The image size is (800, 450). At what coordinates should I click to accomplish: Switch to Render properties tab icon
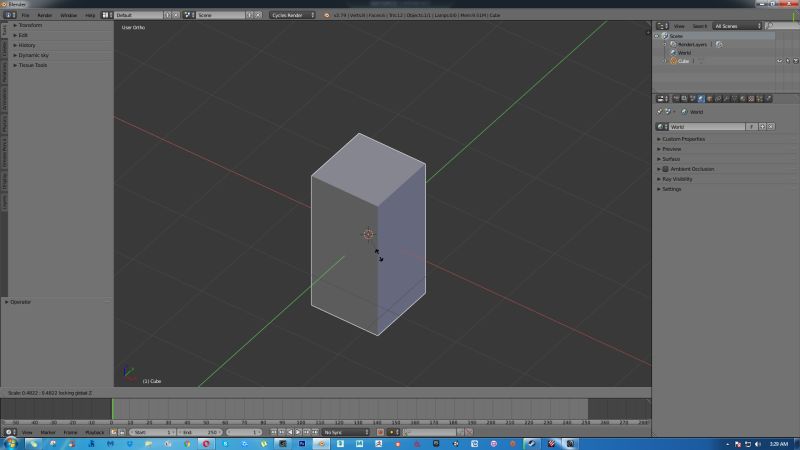(676, 98)
